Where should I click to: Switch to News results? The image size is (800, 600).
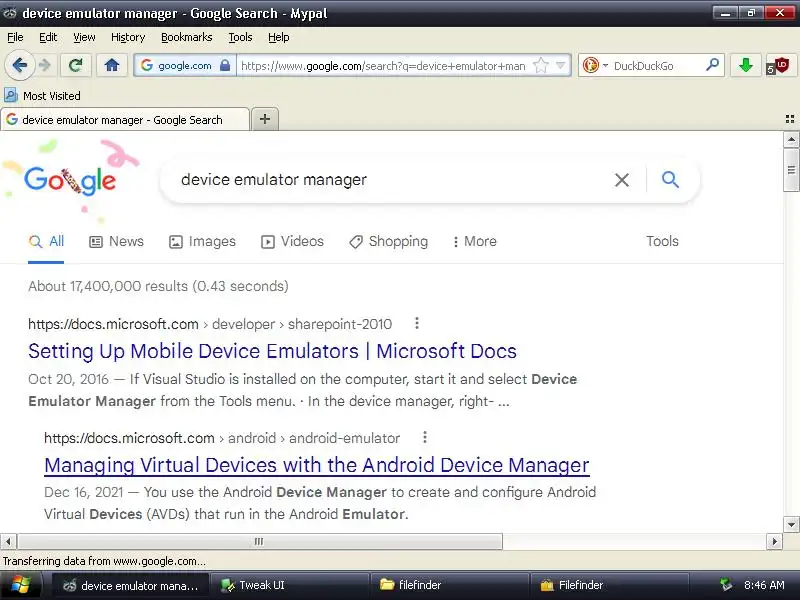116,241
